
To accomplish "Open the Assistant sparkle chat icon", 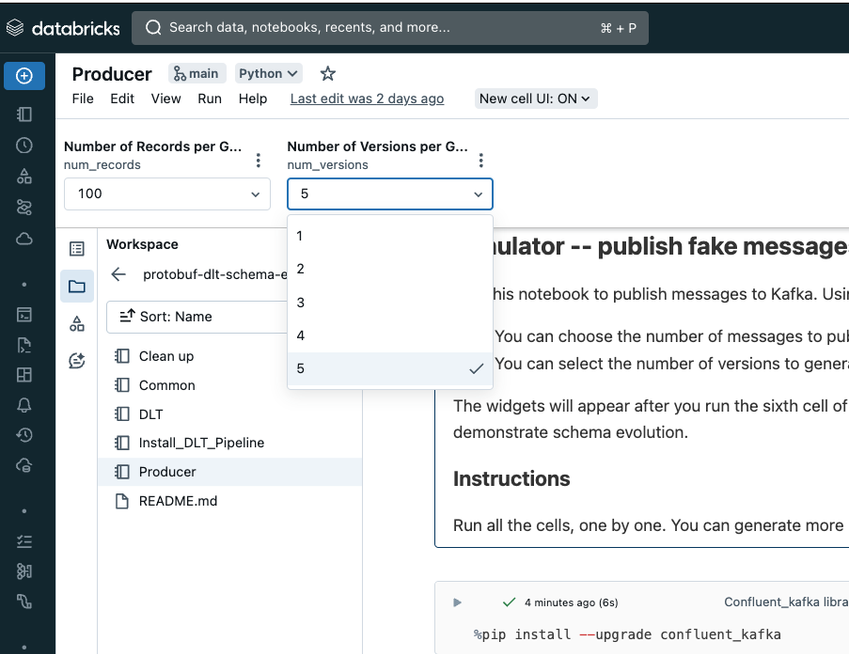I will click(77, 361).
